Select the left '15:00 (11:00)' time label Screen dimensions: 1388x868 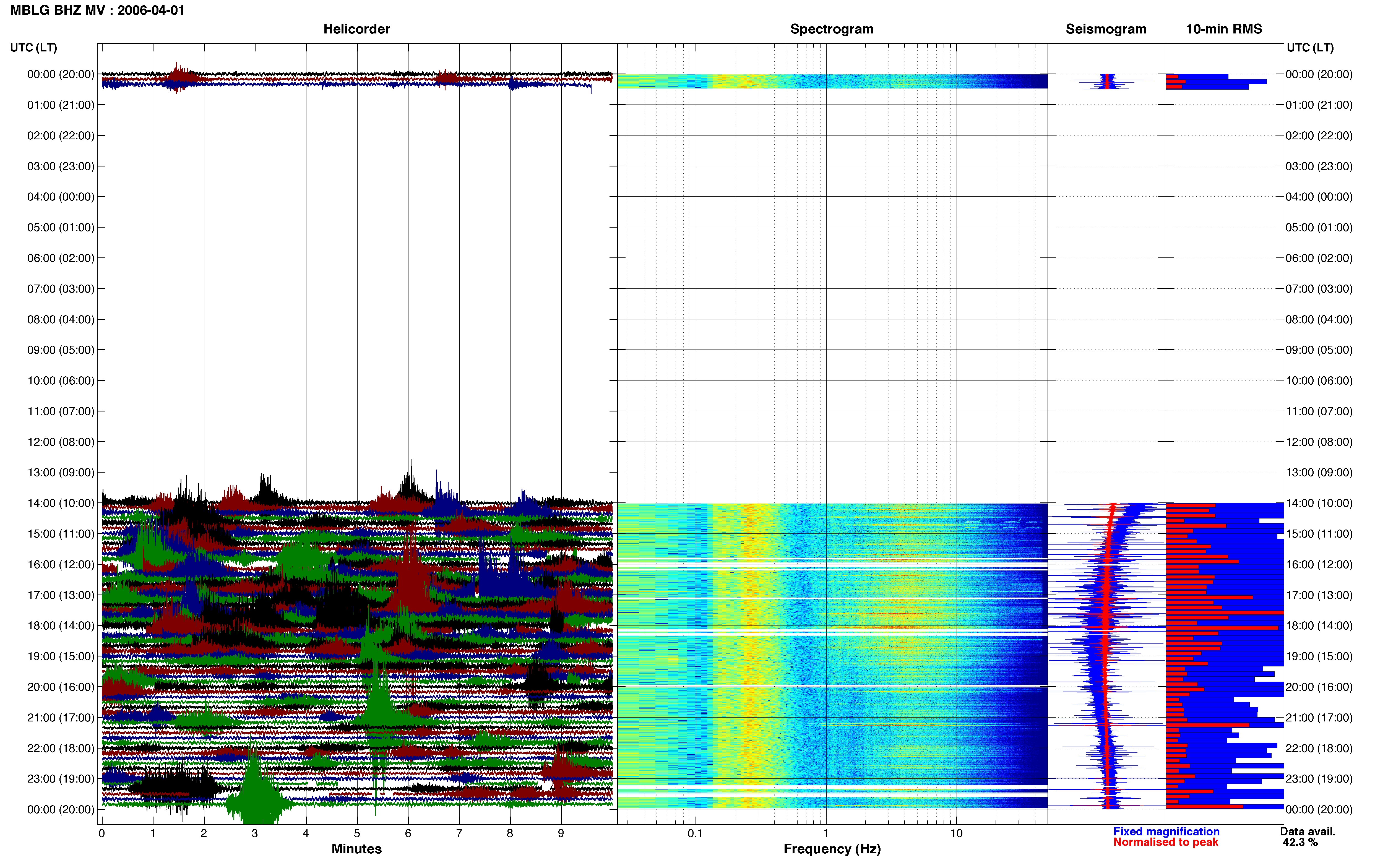61,534
